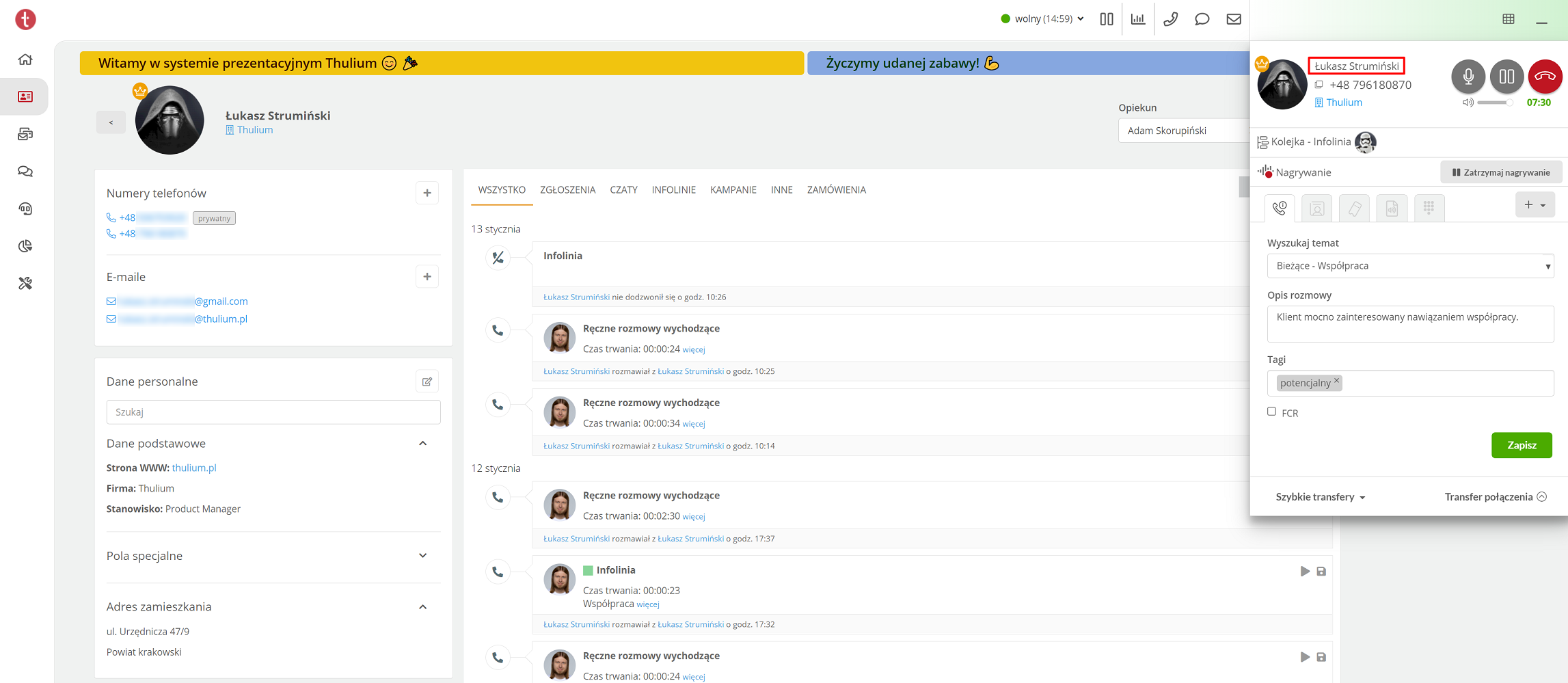This screenshot has height=683, width=1568.
Task: Switch to the WSZYSTKO tab
Action: point(502,190)
